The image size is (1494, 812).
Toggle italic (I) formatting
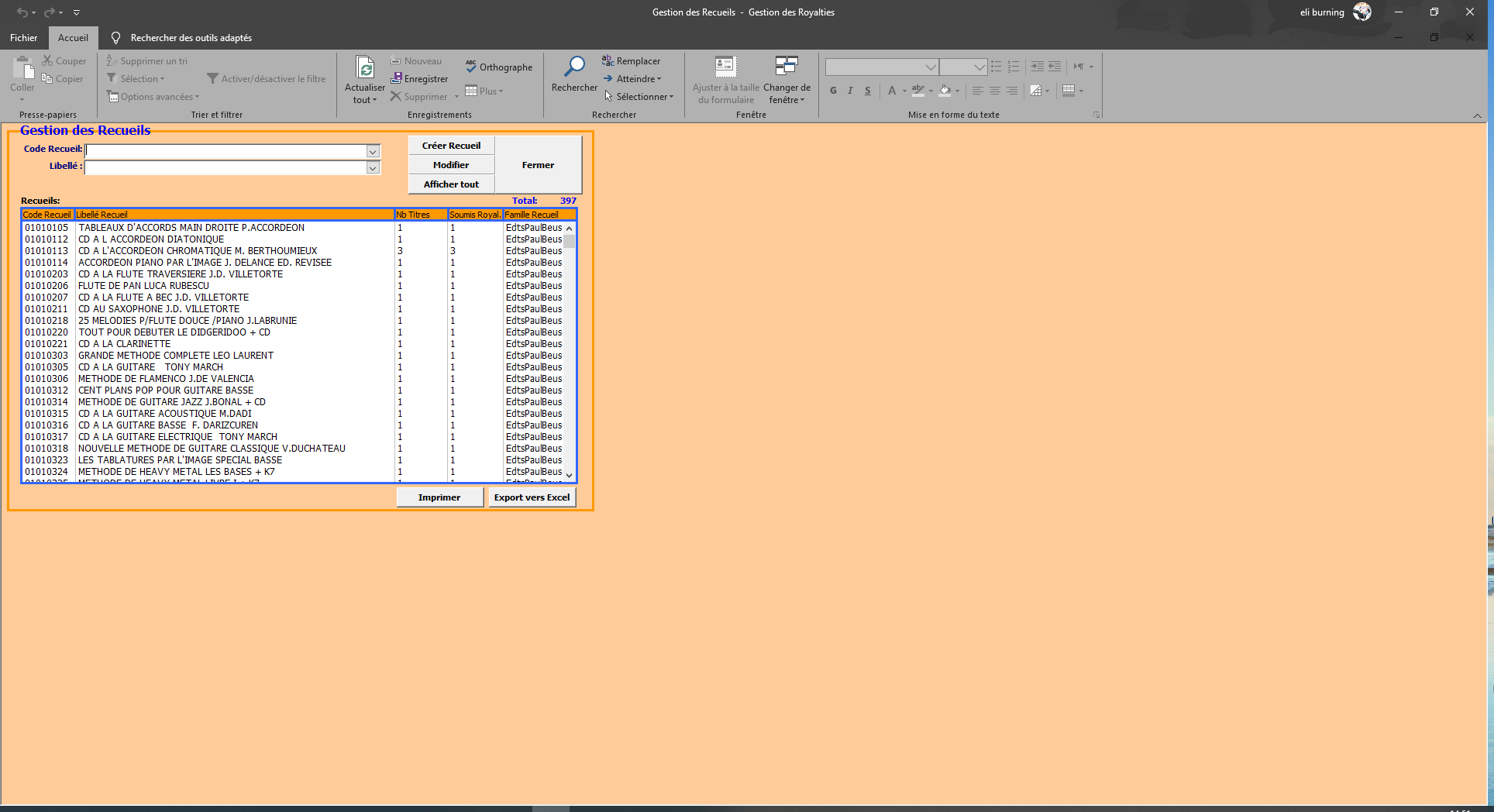[x=850, y=91]
